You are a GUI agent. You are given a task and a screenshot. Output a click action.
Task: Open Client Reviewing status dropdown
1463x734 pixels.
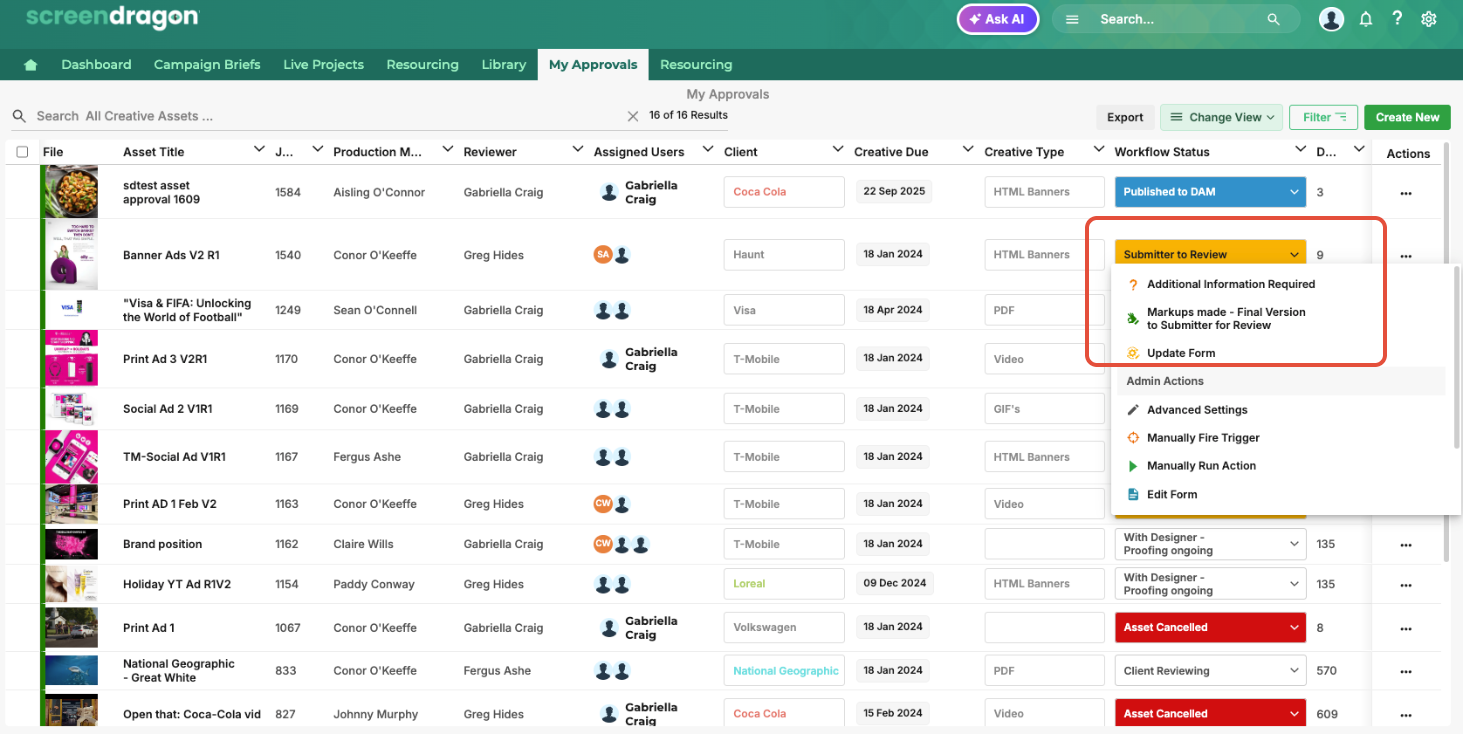click(x=1210, y=671)
